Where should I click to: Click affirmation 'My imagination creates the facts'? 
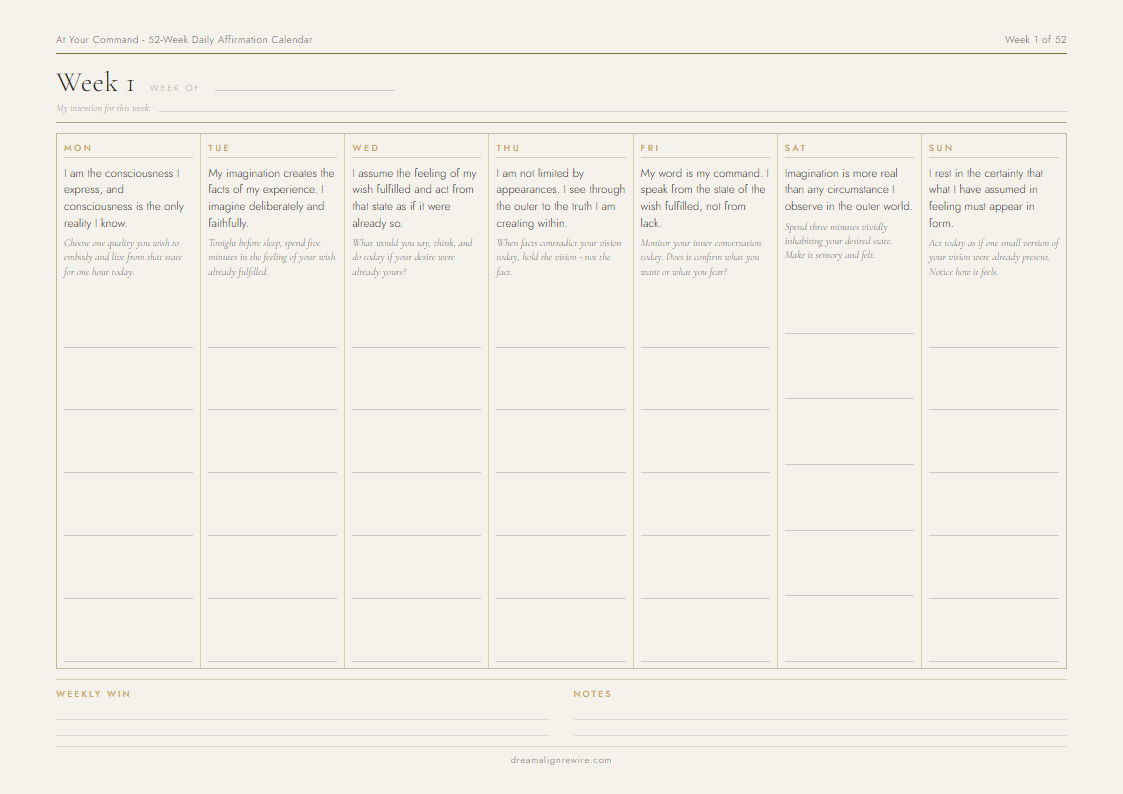pos(271,198)
